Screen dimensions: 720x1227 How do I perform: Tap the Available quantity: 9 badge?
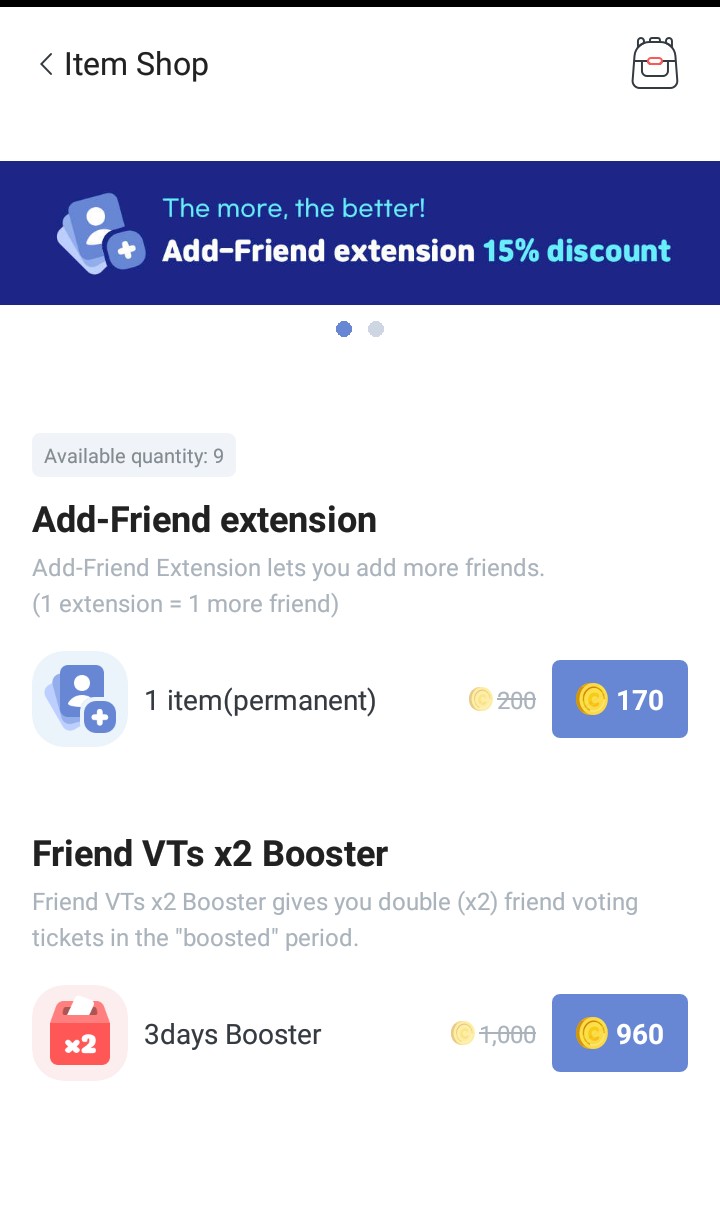[x=134, y=456]
